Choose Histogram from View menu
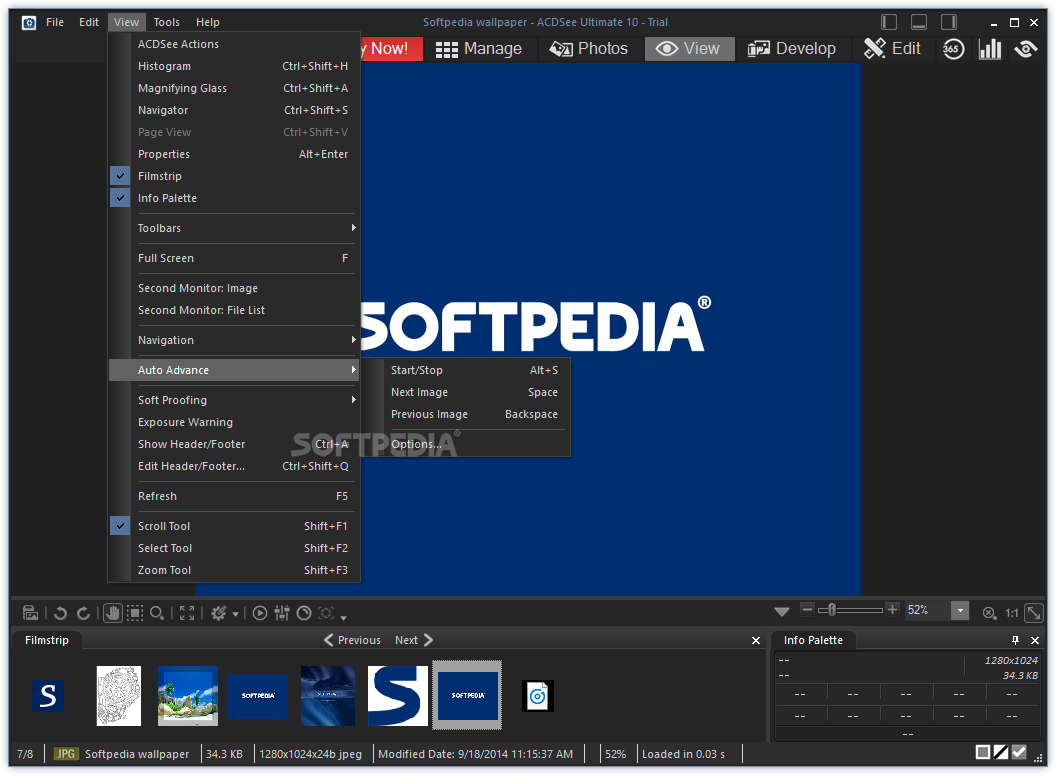 point(233,66)
